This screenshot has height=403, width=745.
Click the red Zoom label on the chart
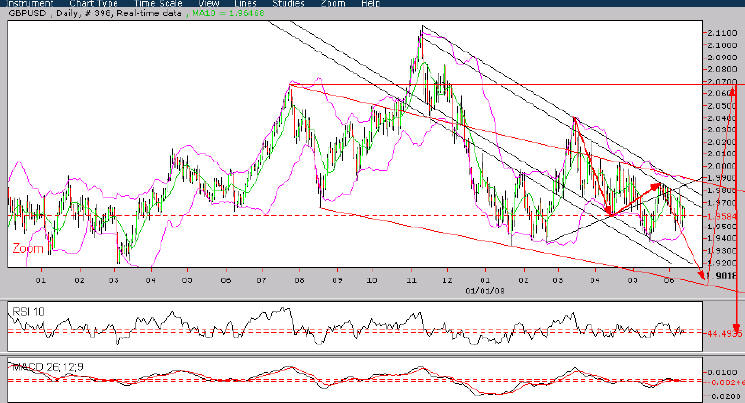[28, 248]
